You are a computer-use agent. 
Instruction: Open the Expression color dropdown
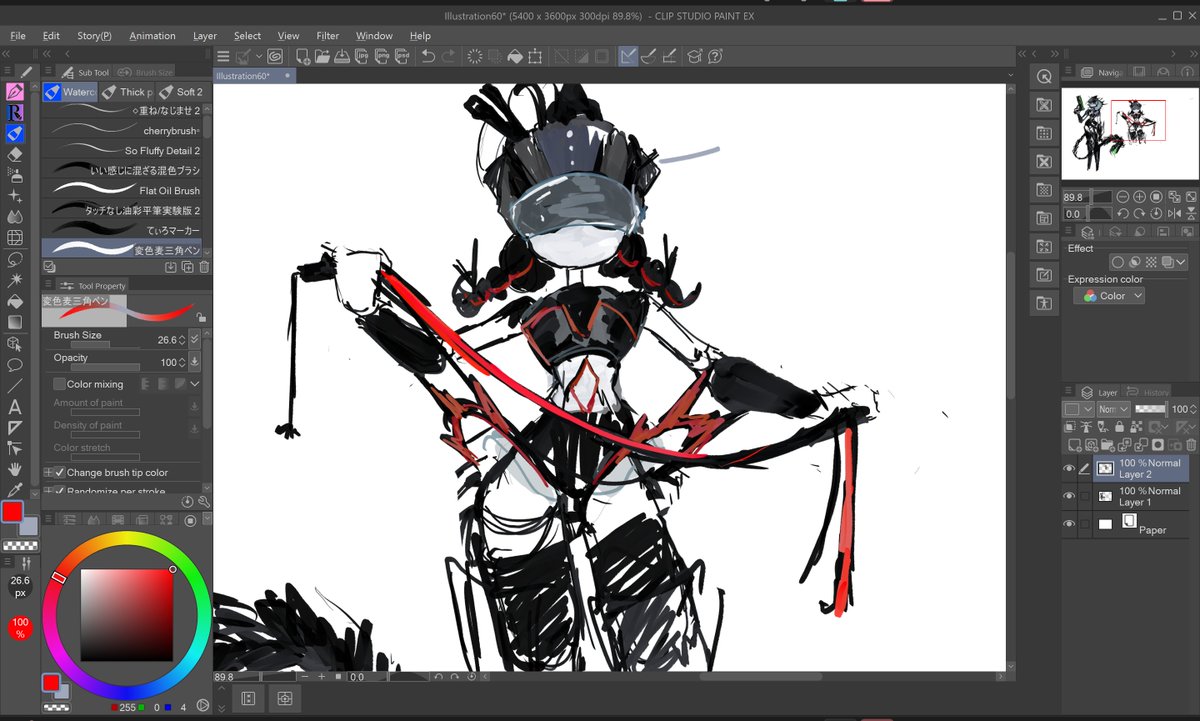[1109, 296]
